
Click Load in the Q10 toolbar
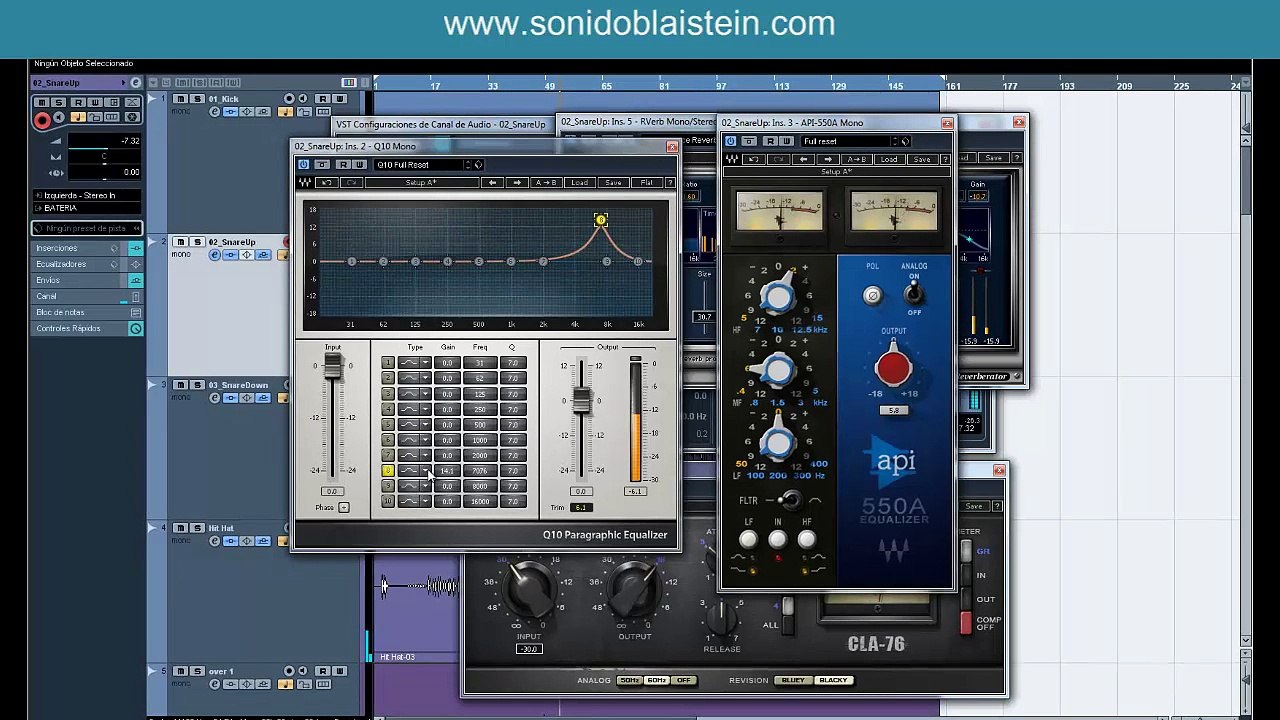[579, 183]
